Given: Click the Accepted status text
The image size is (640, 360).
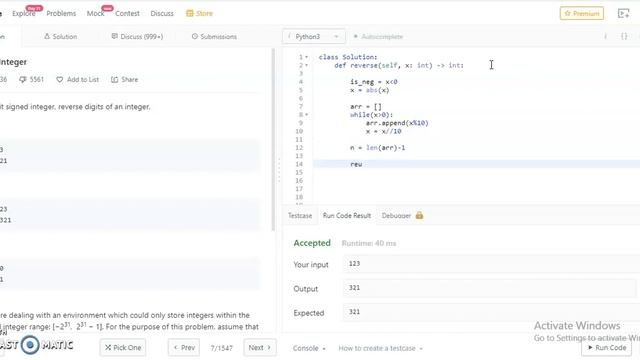Looking at the screenshot, I should (312, 243).
